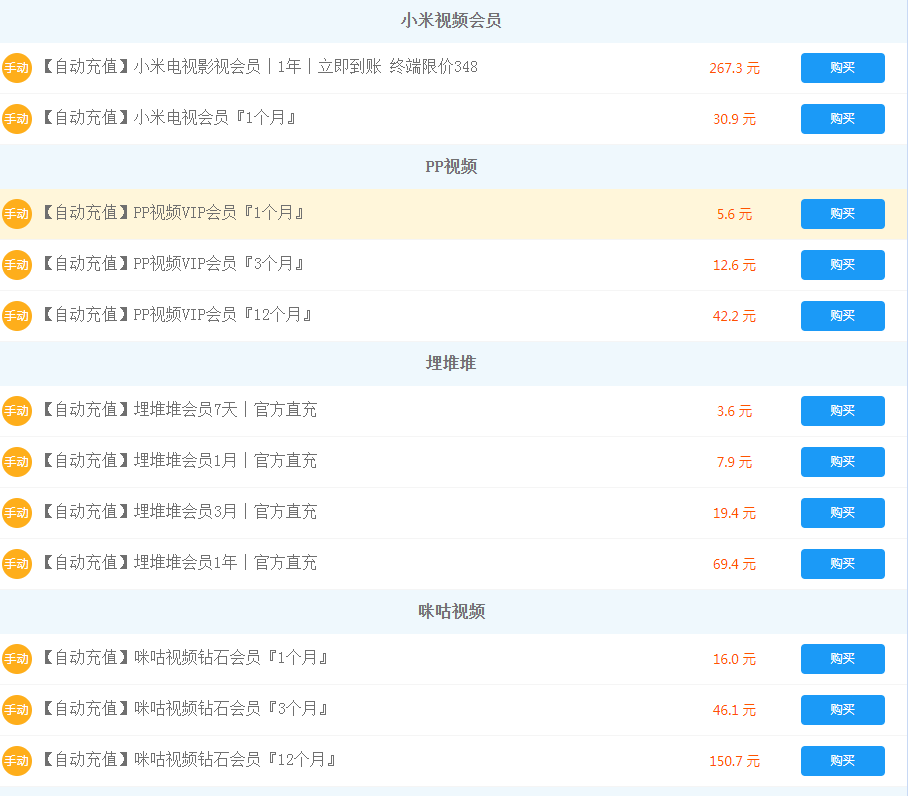Purchase PP视频VIP会员『1个月』 at 5.6 元
This screenshot has height=796, width=909.
point(842,214)
